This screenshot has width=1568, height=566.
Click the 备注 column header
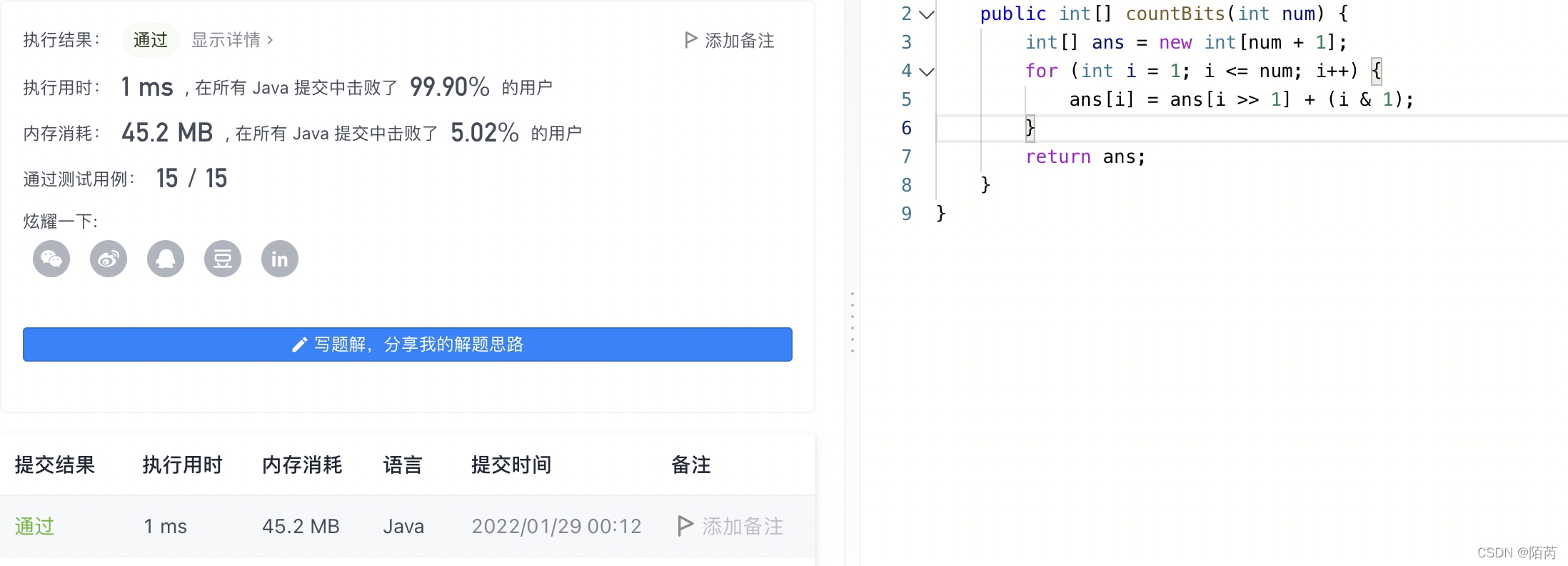click(x=691, y=465)
